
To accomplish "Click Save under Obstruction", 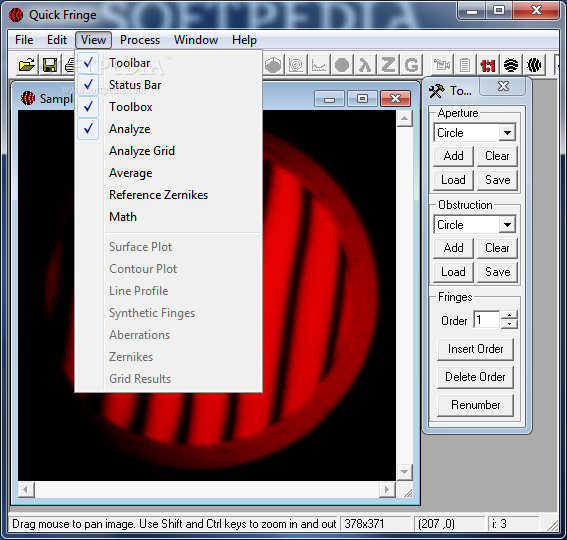I will [497, 272].
